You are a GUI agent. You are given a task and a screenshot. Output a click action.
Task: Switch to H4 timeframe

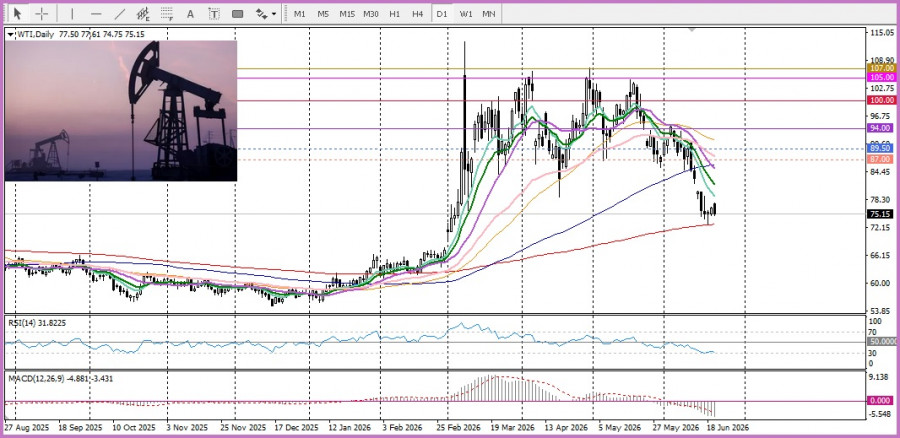pyautogui.click(x=418, y=13)
